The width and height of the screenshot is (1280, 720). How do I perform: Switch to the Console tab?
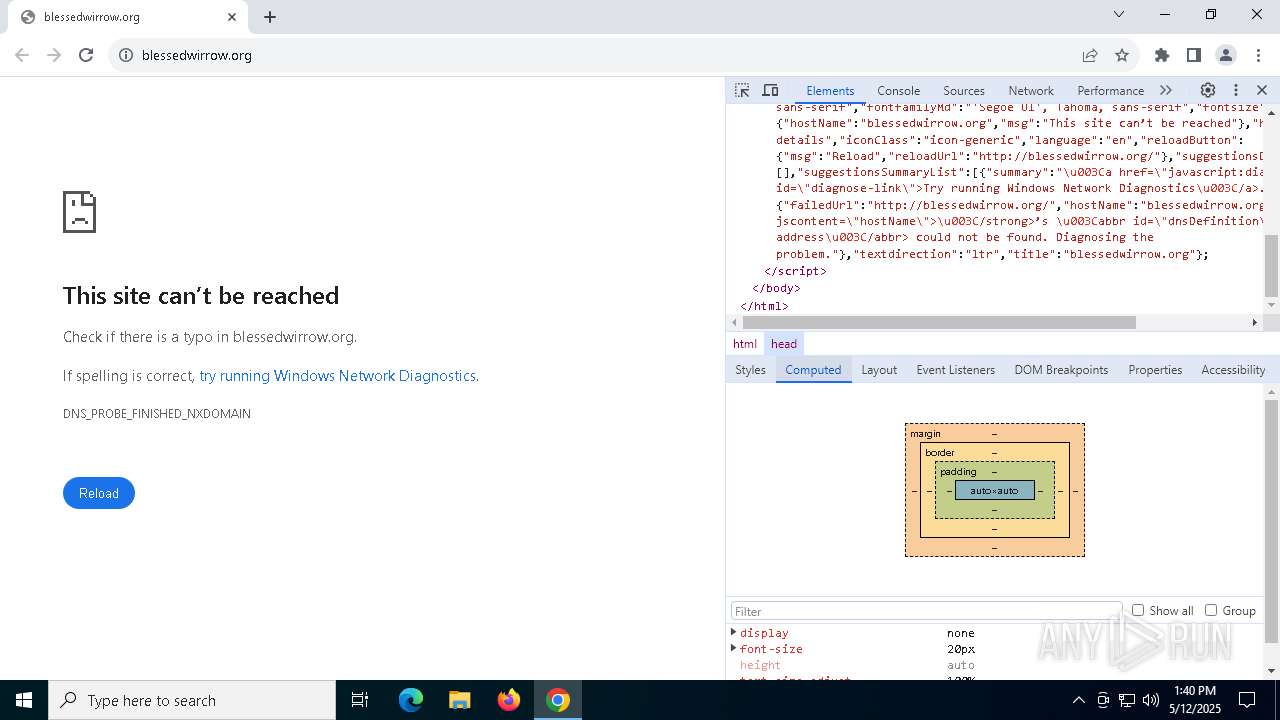point(898,90)
